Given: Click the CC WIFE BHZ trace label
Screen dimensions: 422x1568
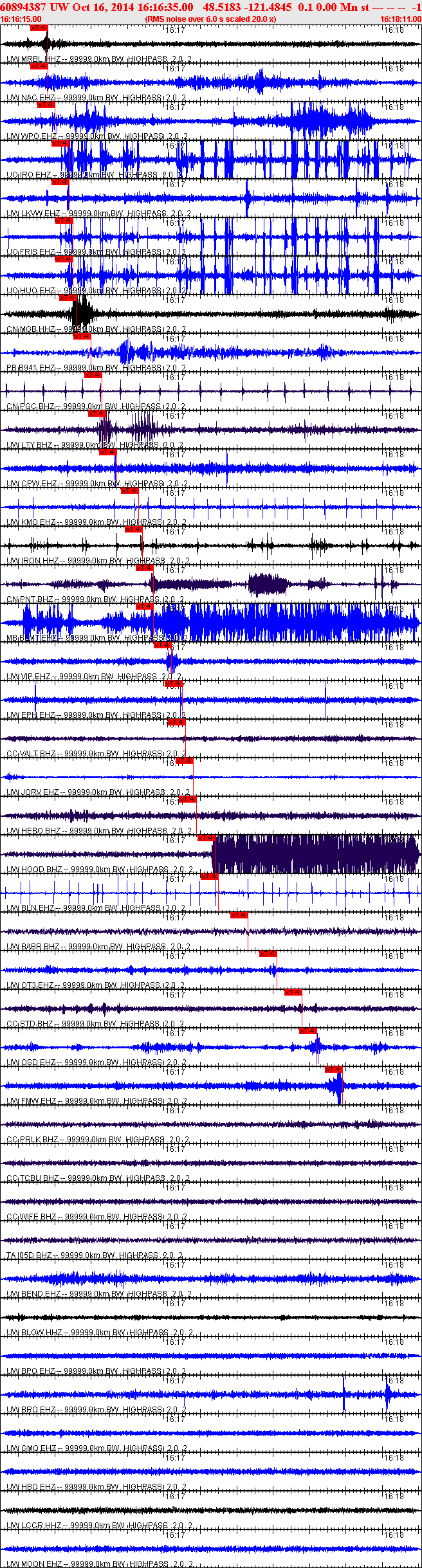Looking at the screenshot, I should click(97, 1217).
